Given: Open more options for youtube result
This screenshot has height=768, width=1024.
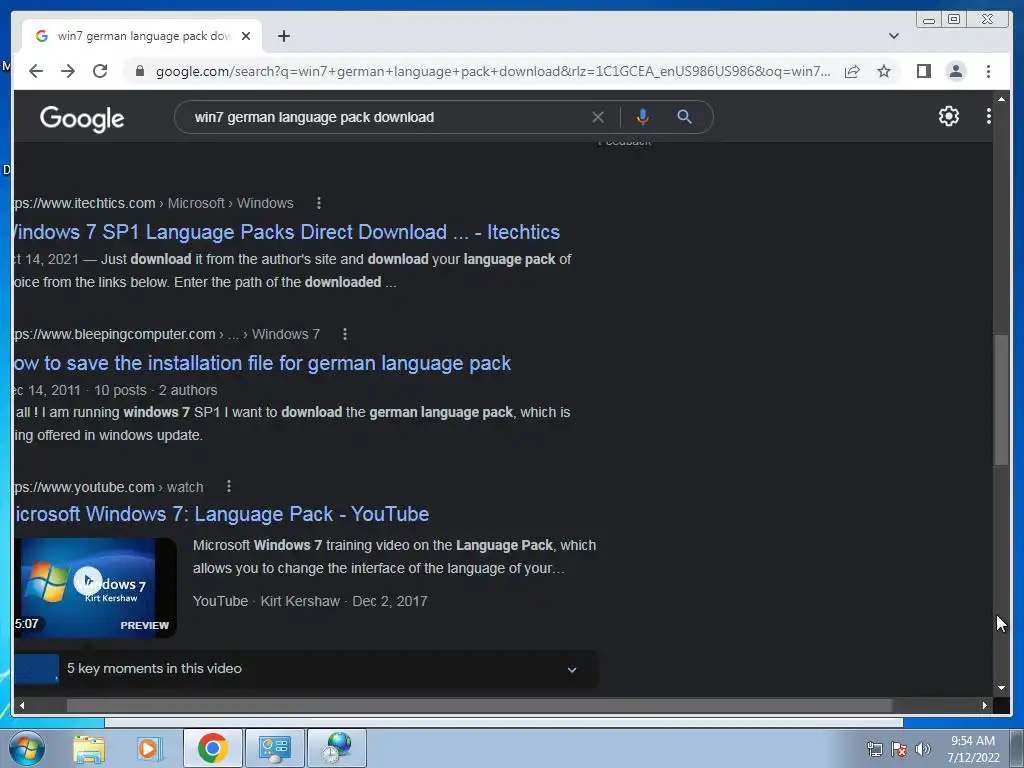Looking at the screenshot, I should tap(229, 487).
